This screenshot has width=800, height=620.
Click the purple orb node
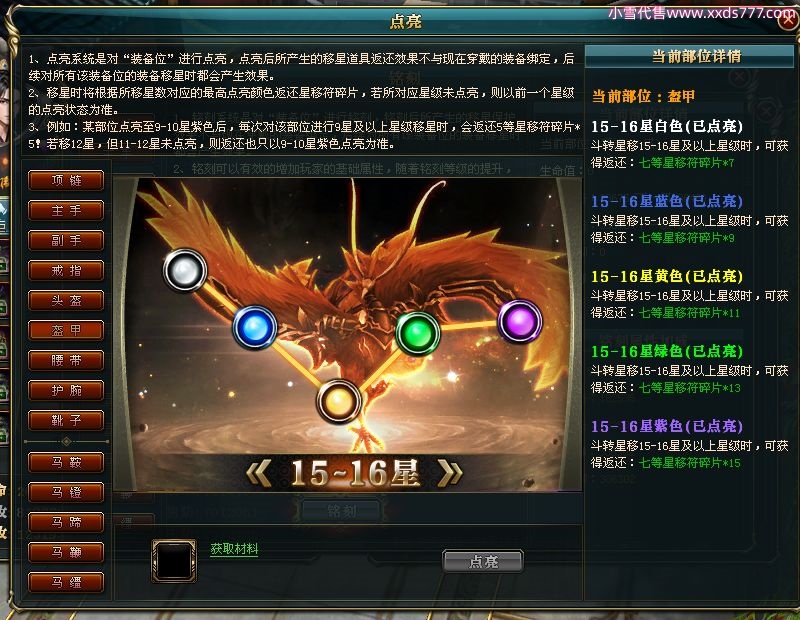520,321
